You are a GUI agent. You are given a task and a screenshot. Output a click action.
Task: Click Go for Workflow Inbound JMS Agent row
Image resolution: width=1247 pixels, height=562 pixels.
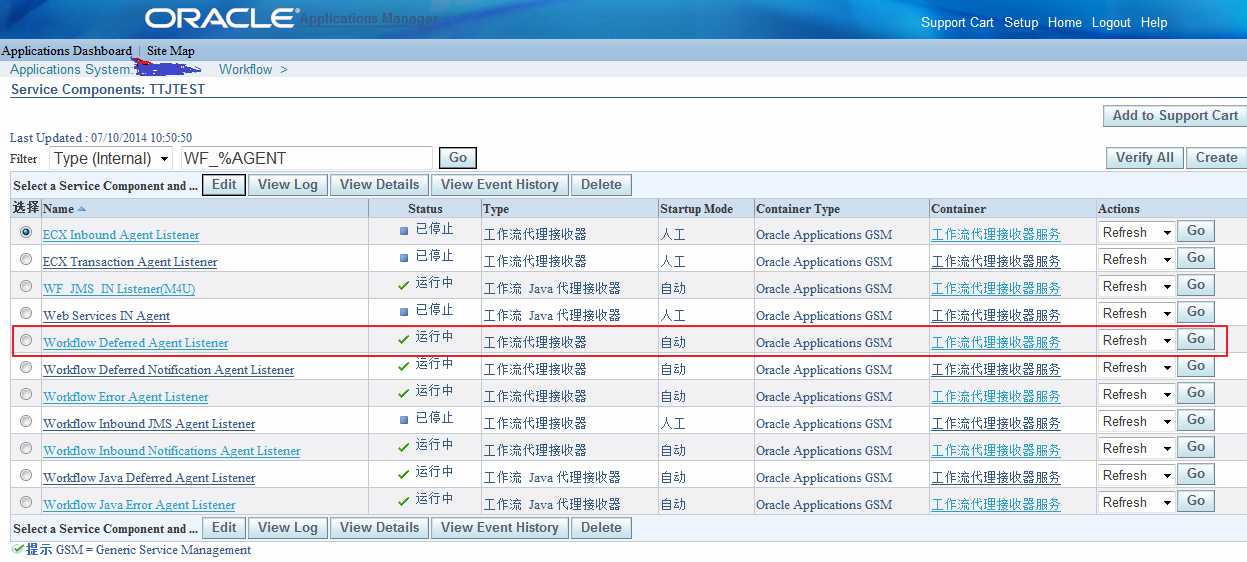pyautogui.click(x=1196, y=420)
